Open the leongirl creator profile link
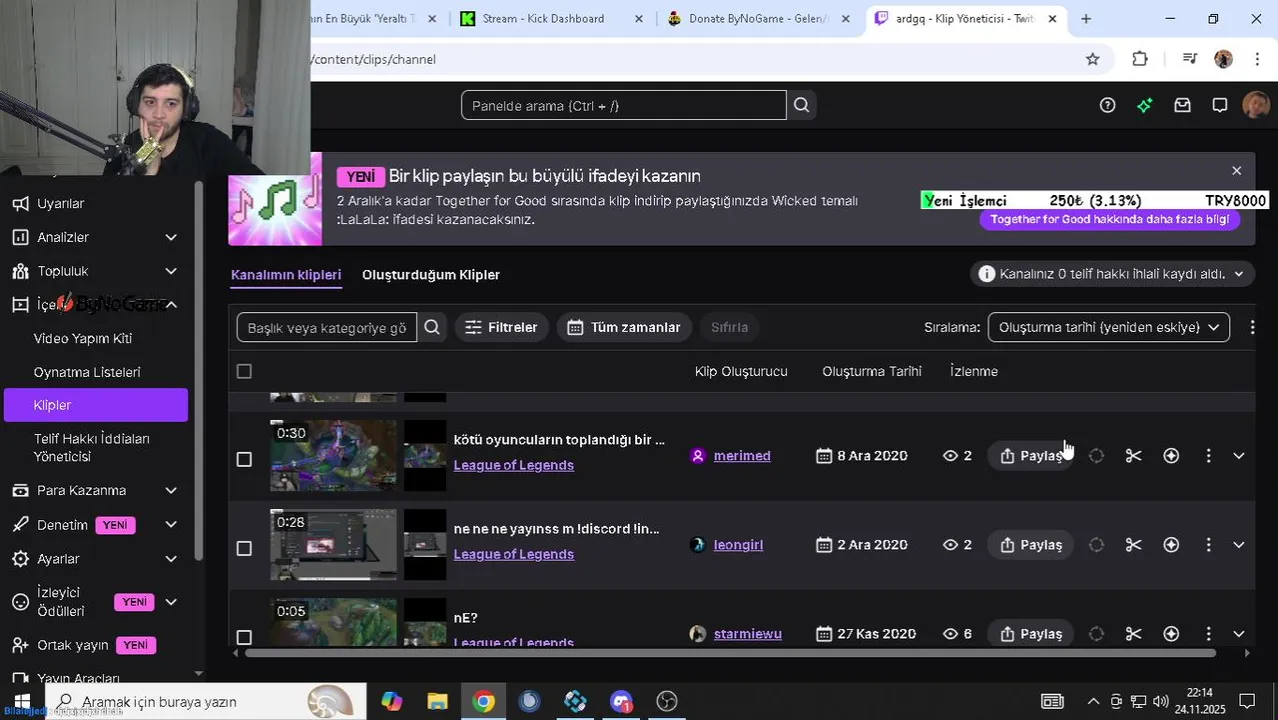This screenshot has height=720, width=1278. 738,545
